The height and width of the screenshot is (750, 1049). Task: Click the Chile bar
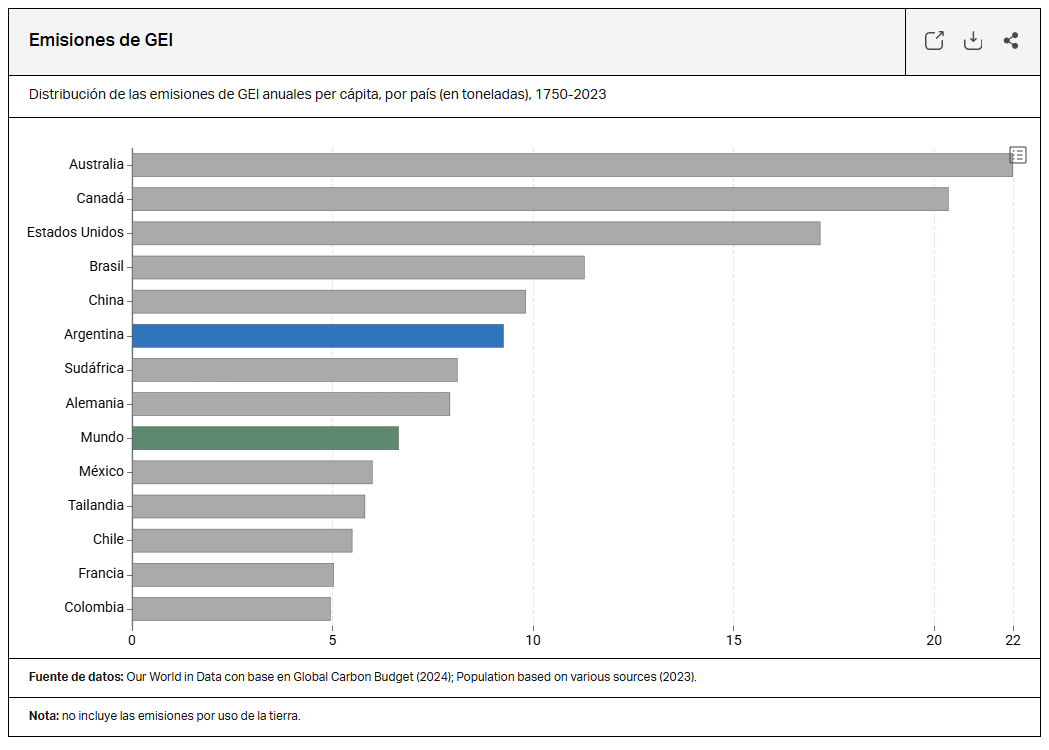(242, 540)
